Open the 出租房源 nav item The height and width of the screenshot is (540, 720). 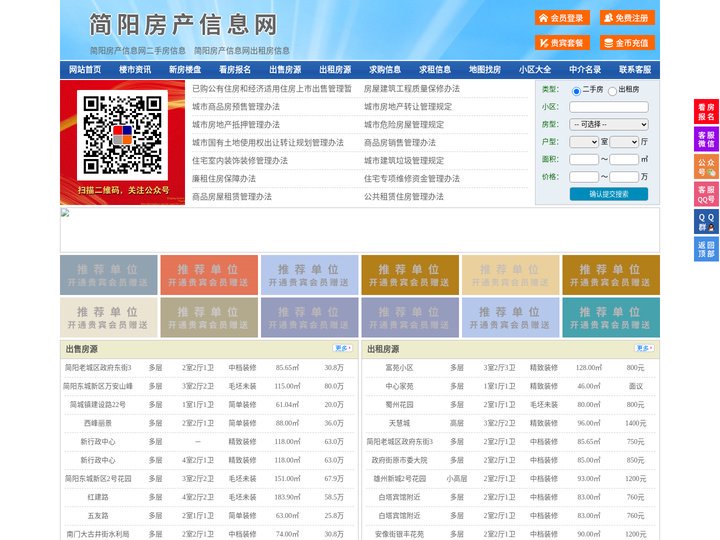pyautogui.click(x=335, y=70)
